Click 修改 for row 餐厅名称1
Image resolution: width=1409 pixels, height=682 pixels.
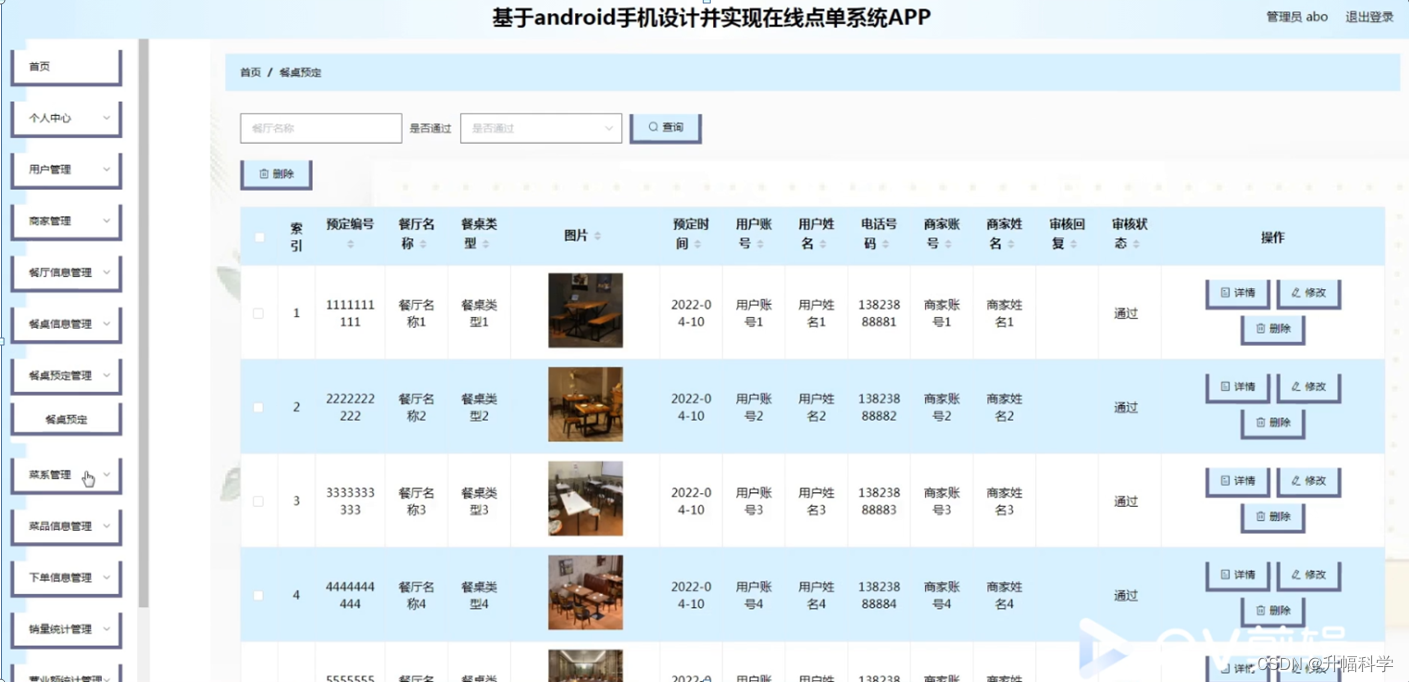1308,294
